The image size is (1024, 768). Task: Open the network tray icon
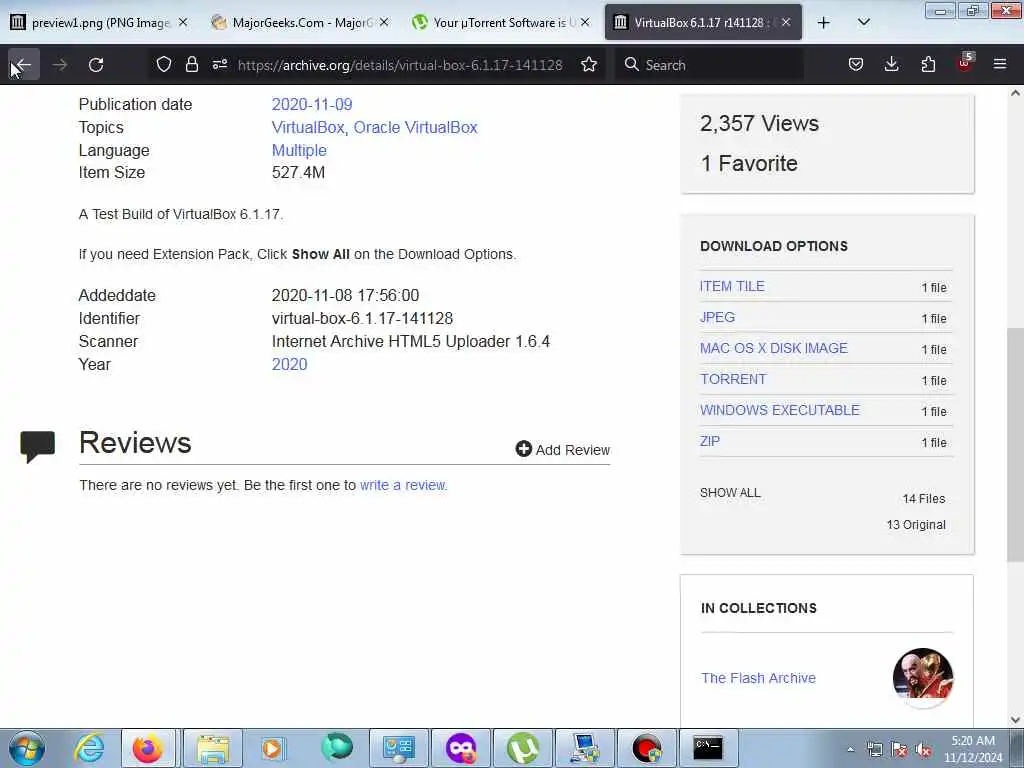[x=874, y=749]
